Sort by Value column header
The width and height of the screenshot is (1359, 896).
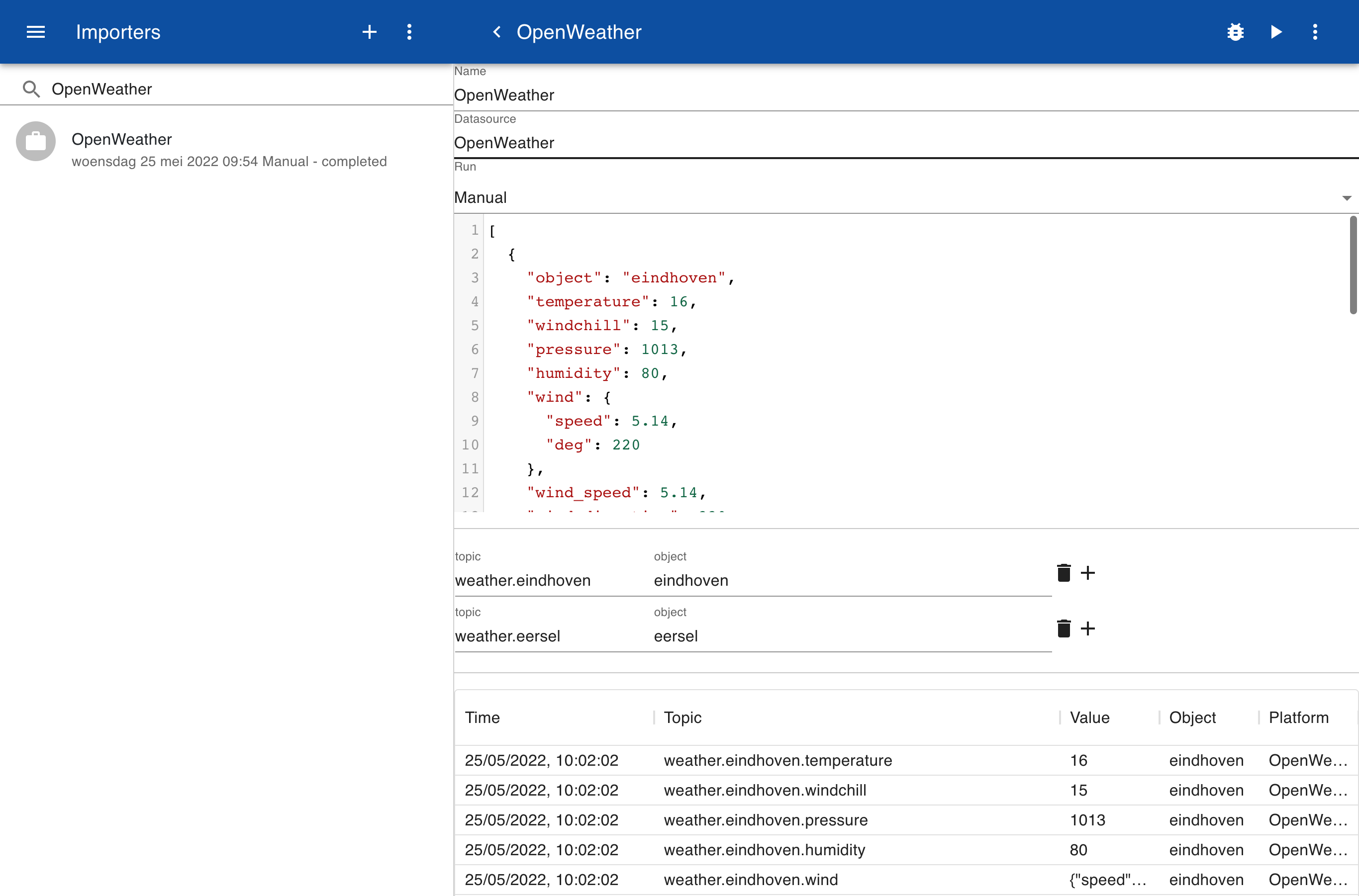1089,717
